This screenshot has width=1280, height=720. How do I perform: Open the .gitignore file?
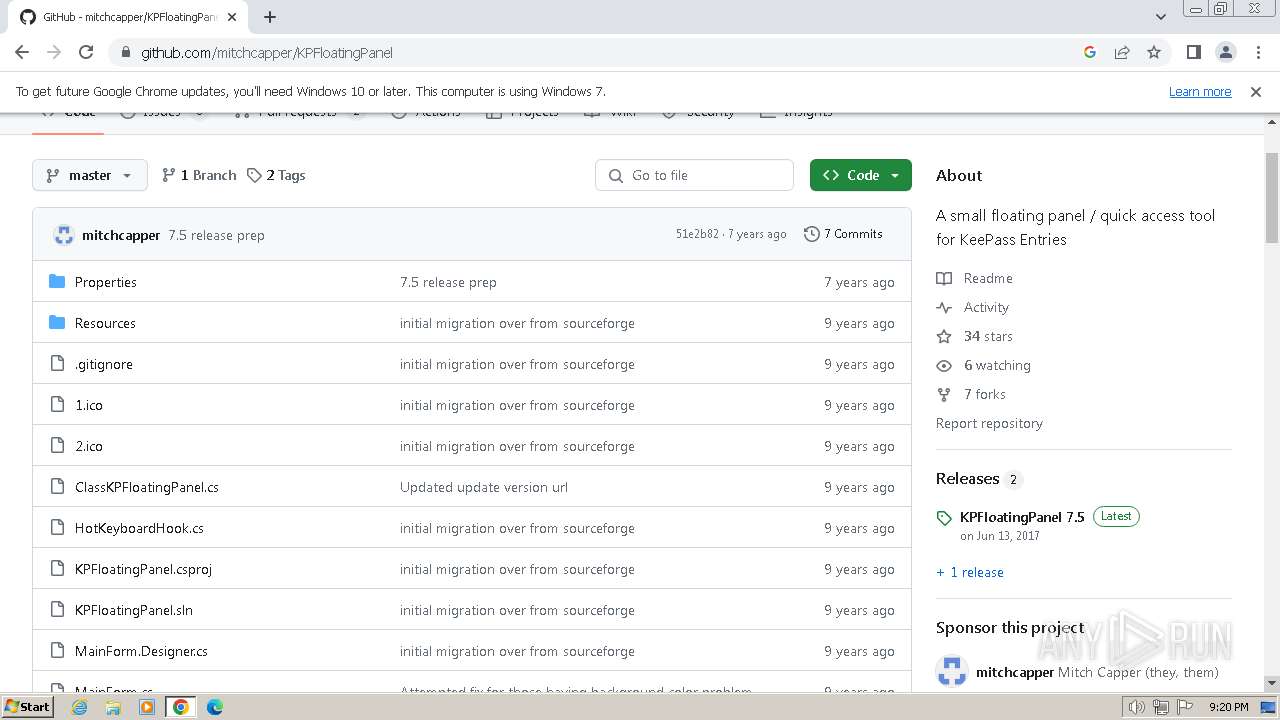click(x=104, y=364)
